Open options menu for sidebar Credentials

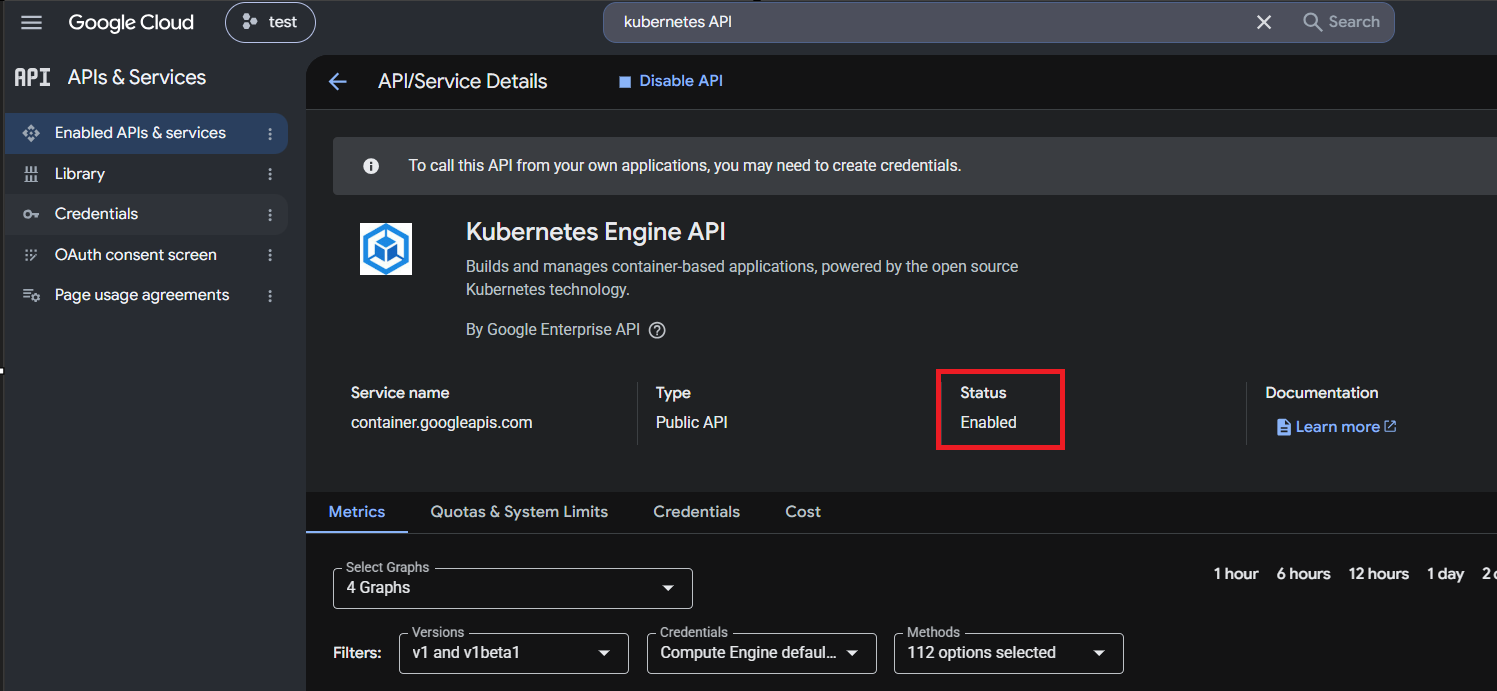270,214
